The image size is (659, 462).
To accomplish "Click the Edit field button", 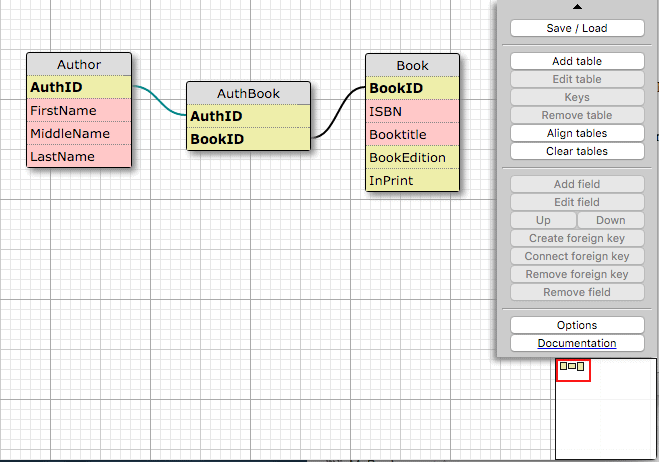I will point(577,202).
